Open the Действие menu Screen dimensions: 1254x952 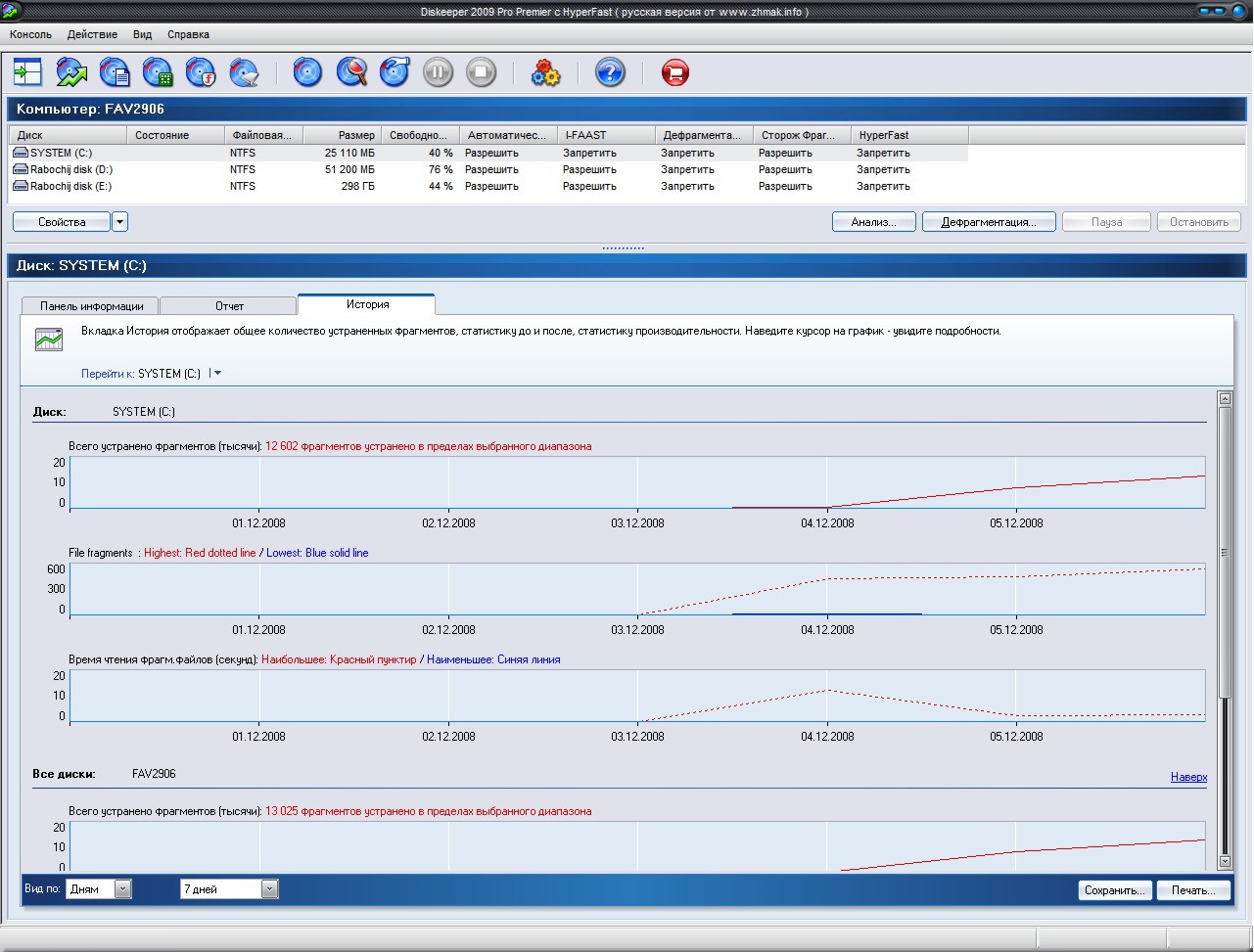pos(92,34)
